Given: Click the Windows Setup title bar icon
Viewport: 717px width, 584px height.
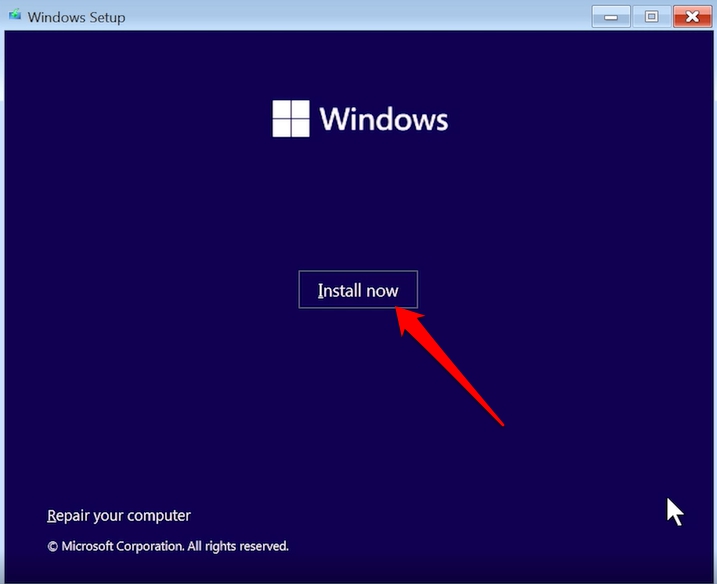Looking at the screenshot, I should pos(15,15).
